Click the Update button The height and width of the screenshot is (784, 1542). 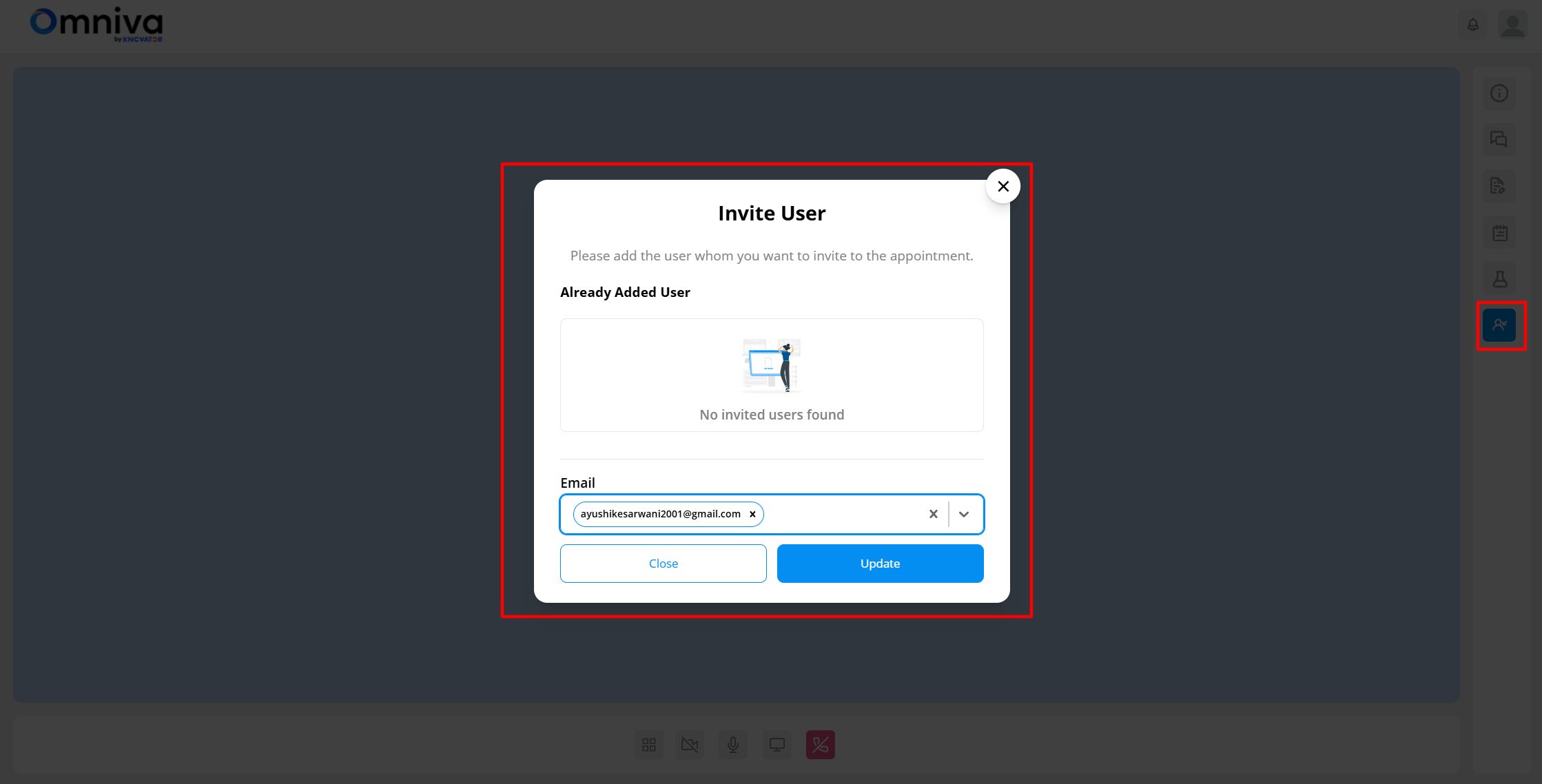(880, 564)
